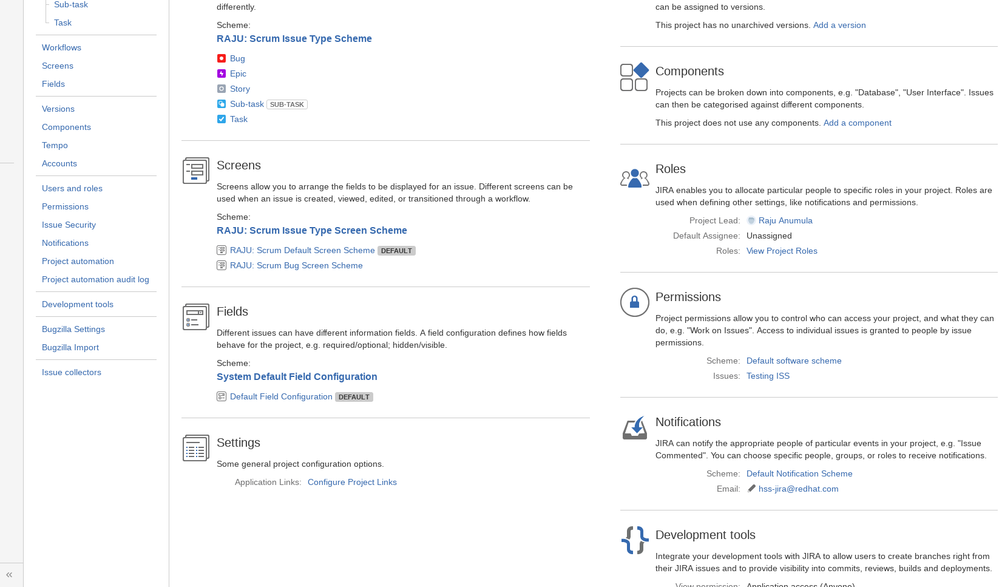Open the Sub-task issue type link
This screenshot has width=999, height=587.
[247, 104]
